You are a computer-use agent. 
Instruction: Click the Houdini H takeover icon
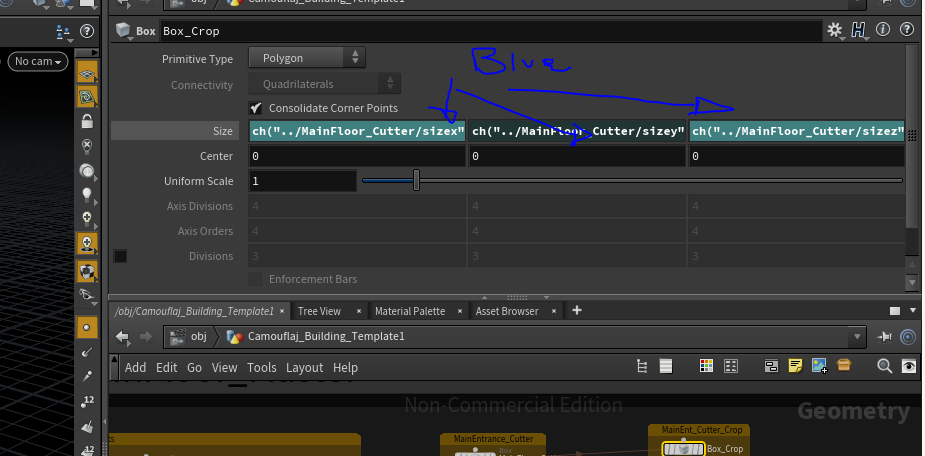pyautogui.click(x=859, y=30)
